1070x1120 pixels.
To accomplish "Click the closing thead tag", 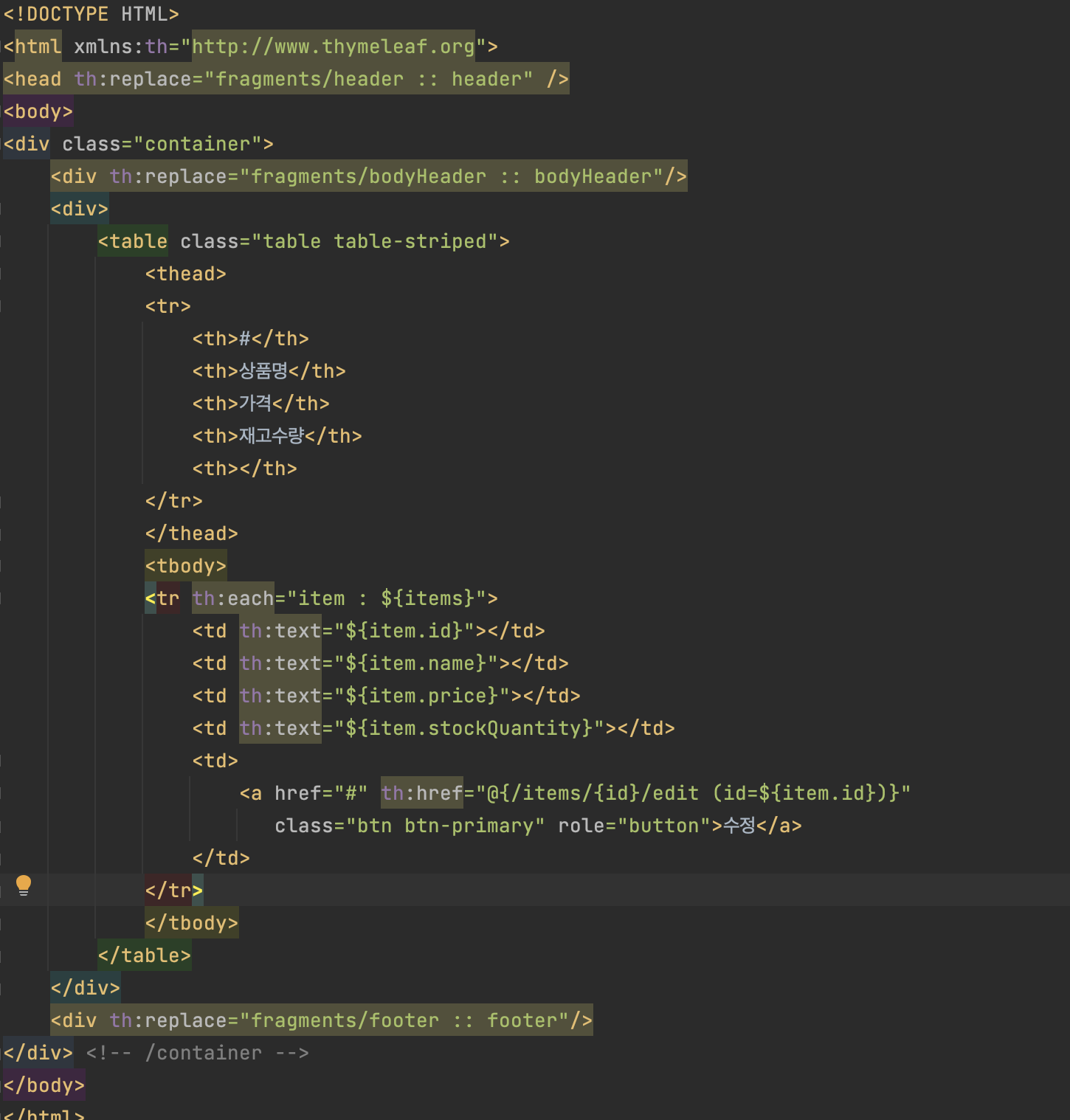I will pyautogui.click(x=192, y=533).
